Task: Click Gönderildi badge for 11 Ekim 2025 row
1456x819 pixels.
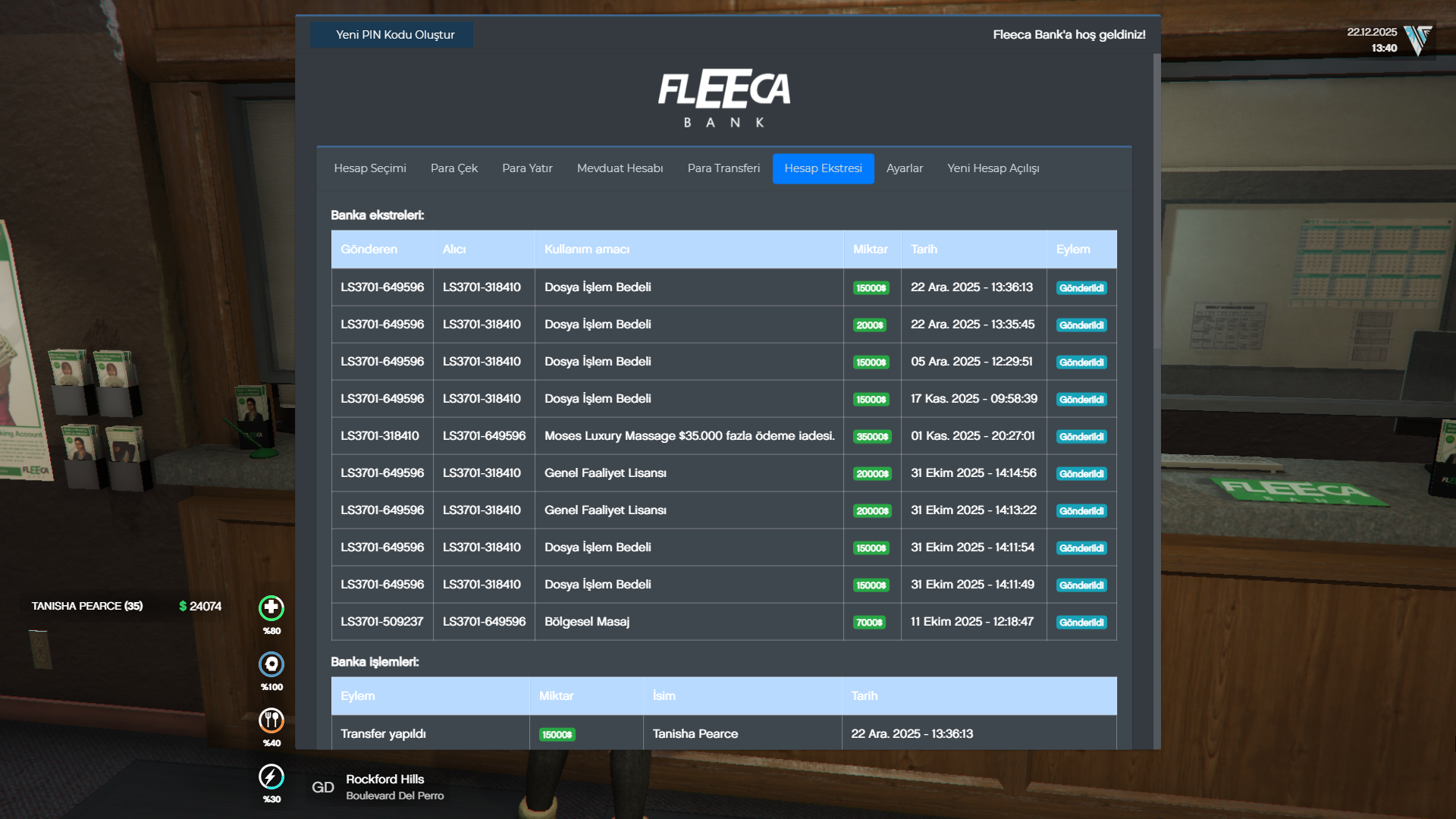Action: pyautogui.click(x=1081, y=623)
